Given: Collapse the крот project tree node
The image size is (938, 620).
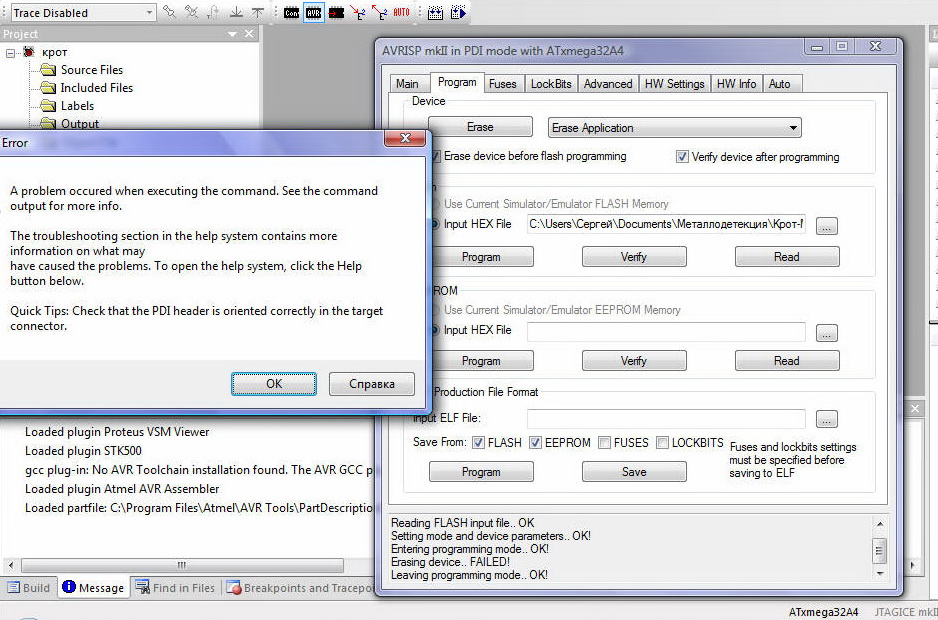Looking at the screenshot, I should click(10, 53).
